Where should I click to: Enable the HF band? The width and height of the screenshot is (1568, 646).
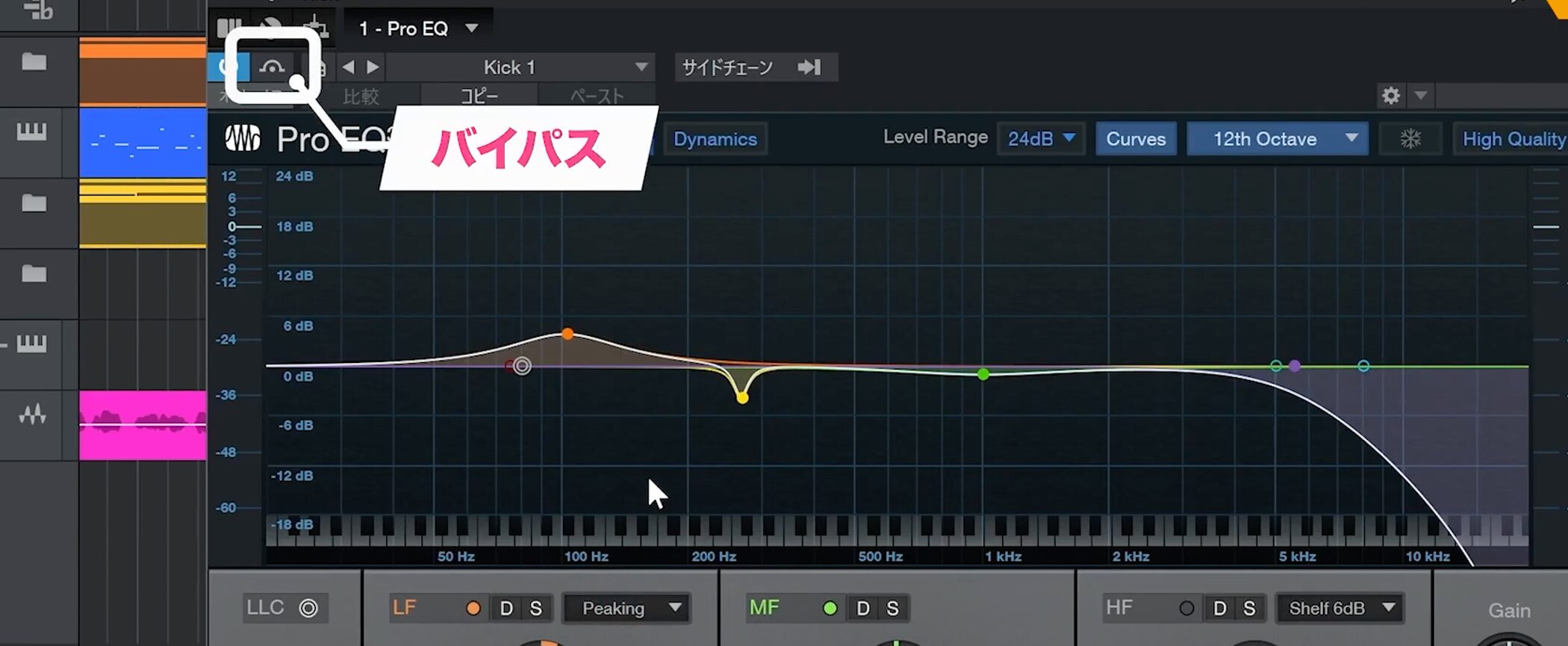coord(1186,609)
